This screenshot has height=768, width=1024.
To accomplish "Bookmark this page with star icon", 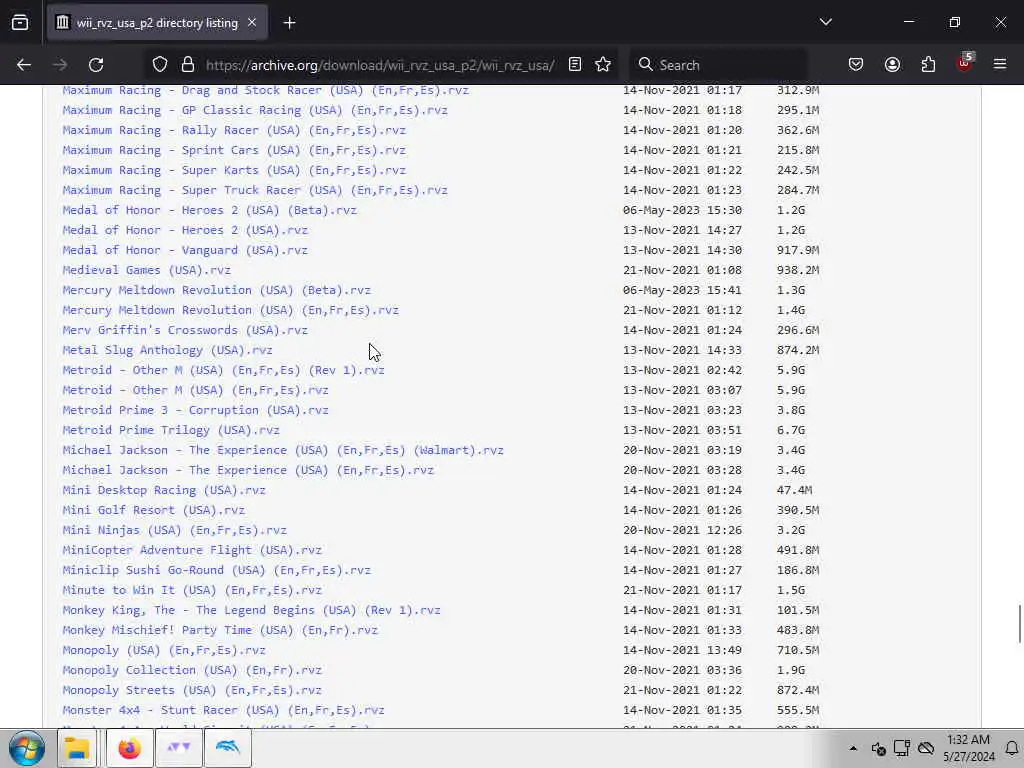I will [603, 65].
